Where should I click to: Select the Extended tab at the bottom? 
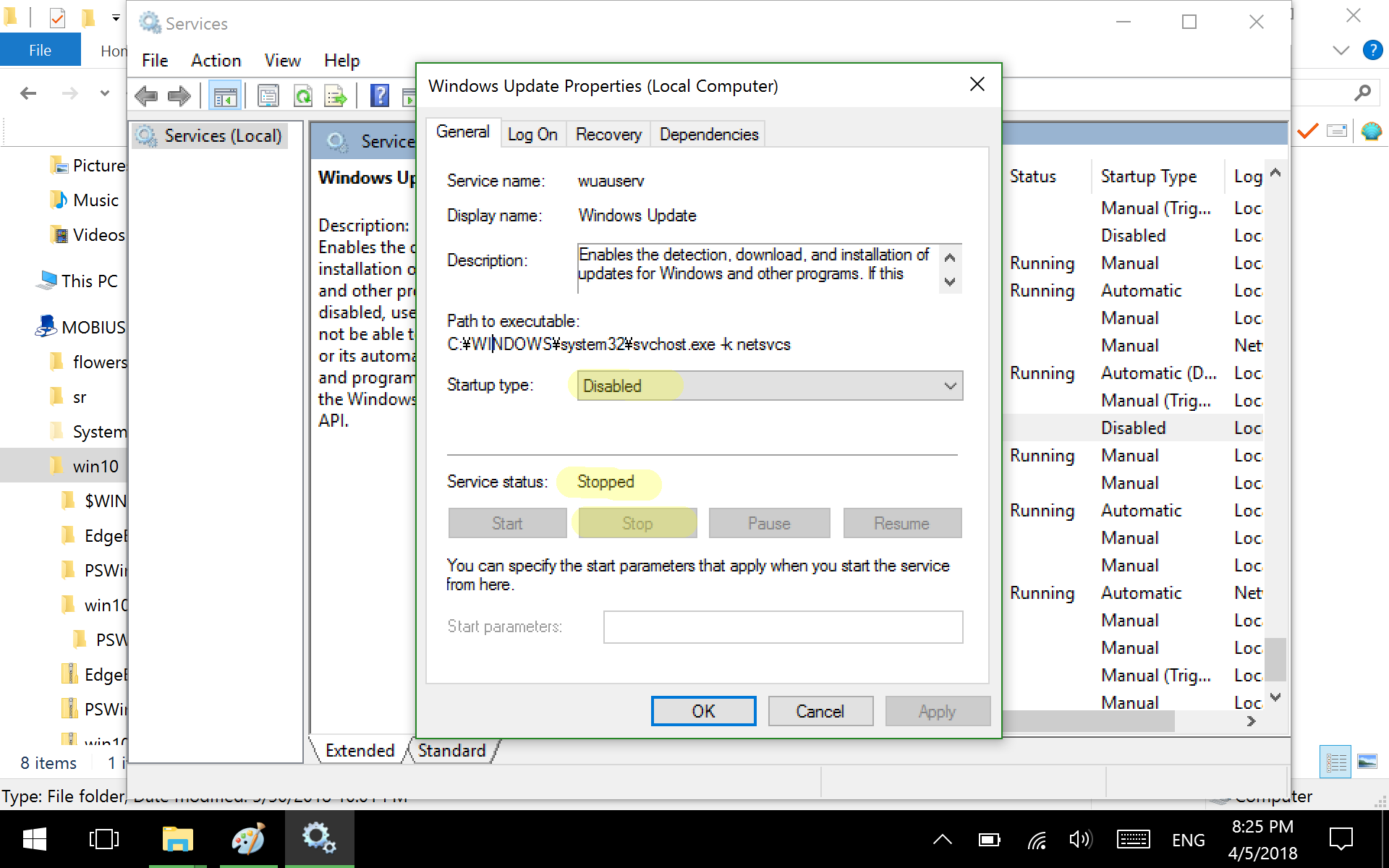[360, 750]
